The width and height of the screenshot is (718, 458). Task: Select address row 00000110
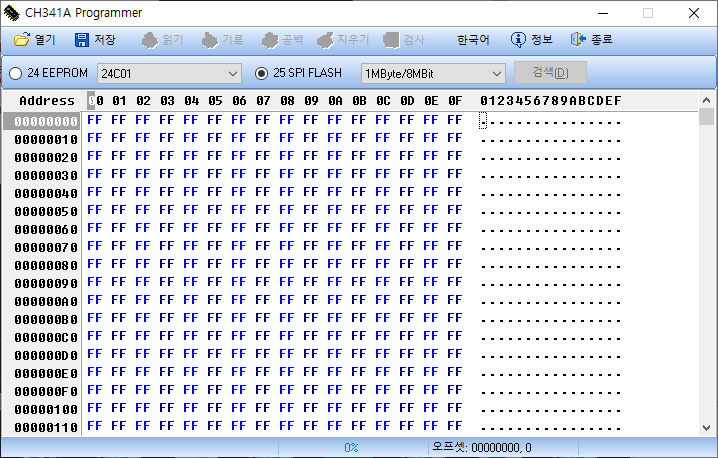(x=46, y=428)
